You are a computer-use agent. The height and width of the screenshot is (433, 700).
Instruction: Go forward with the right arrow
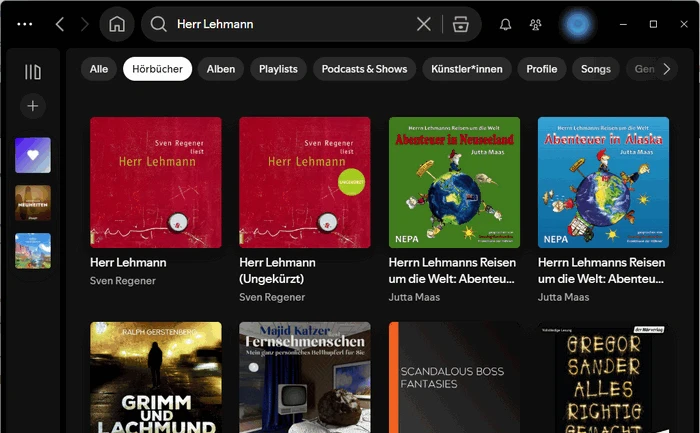(84, 24)
